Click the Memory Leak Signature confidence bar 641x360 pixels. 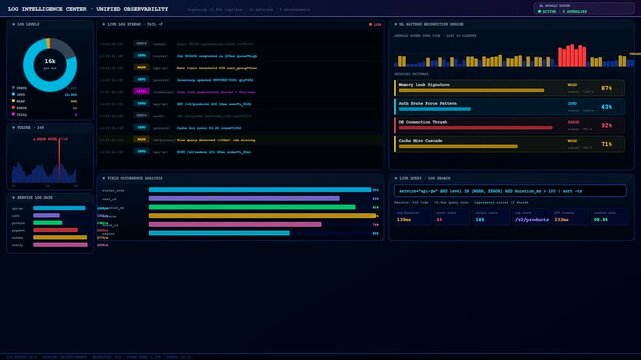click(x=471, y=90)
